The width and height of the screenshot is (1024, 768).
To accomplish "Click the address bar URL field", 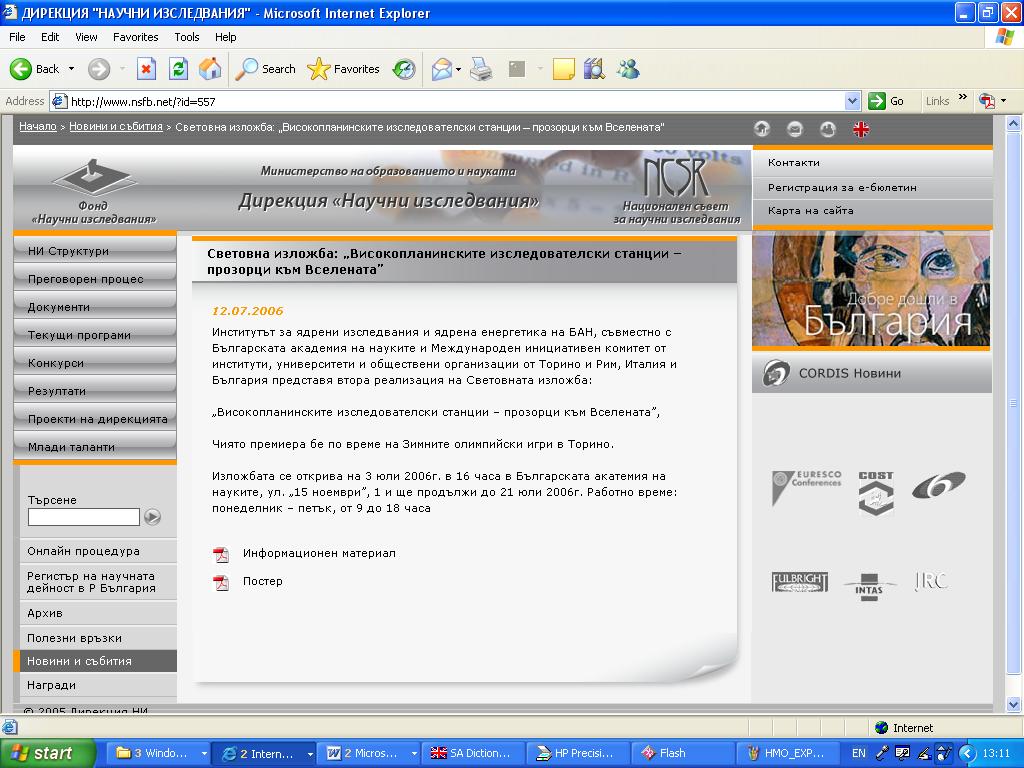I will tap(457, 101).
